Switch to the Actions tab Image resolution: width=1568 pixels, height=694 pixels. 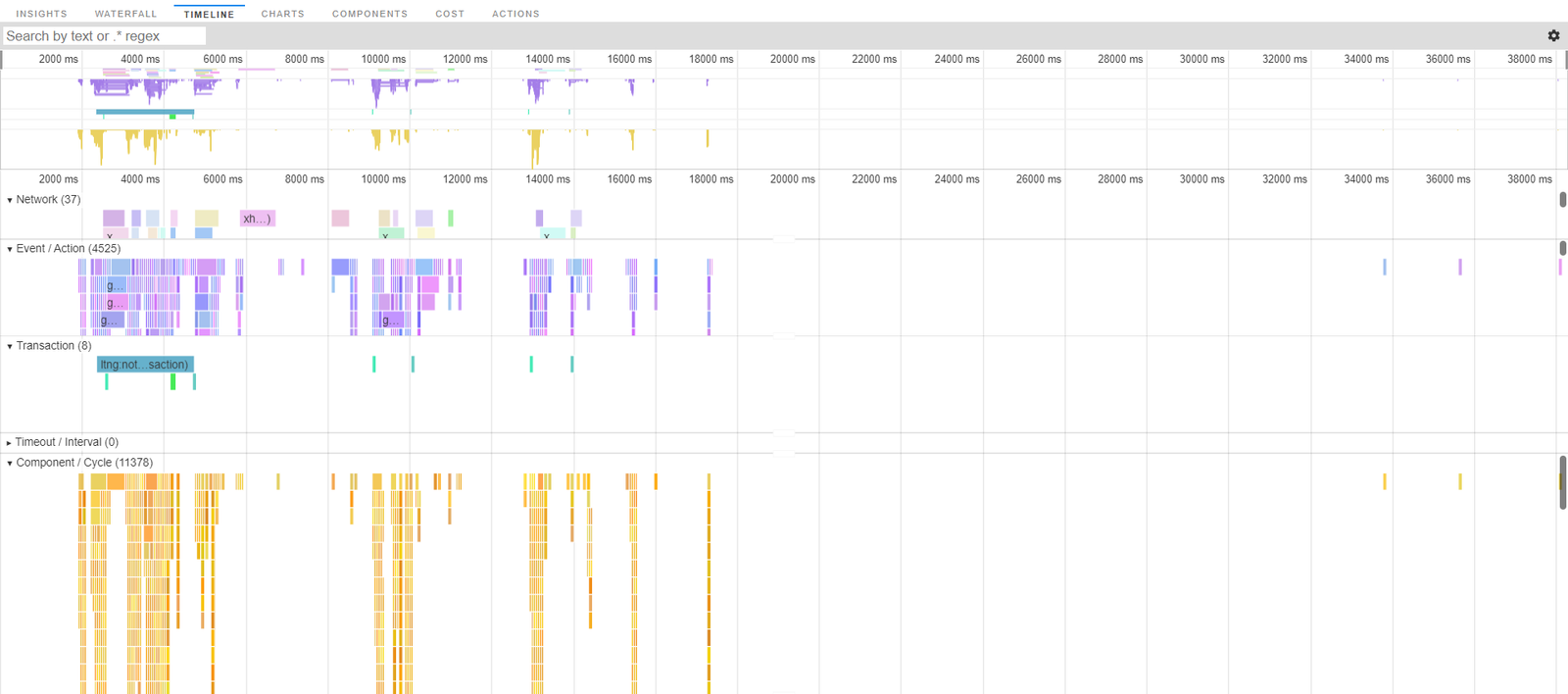click(515, 14)
